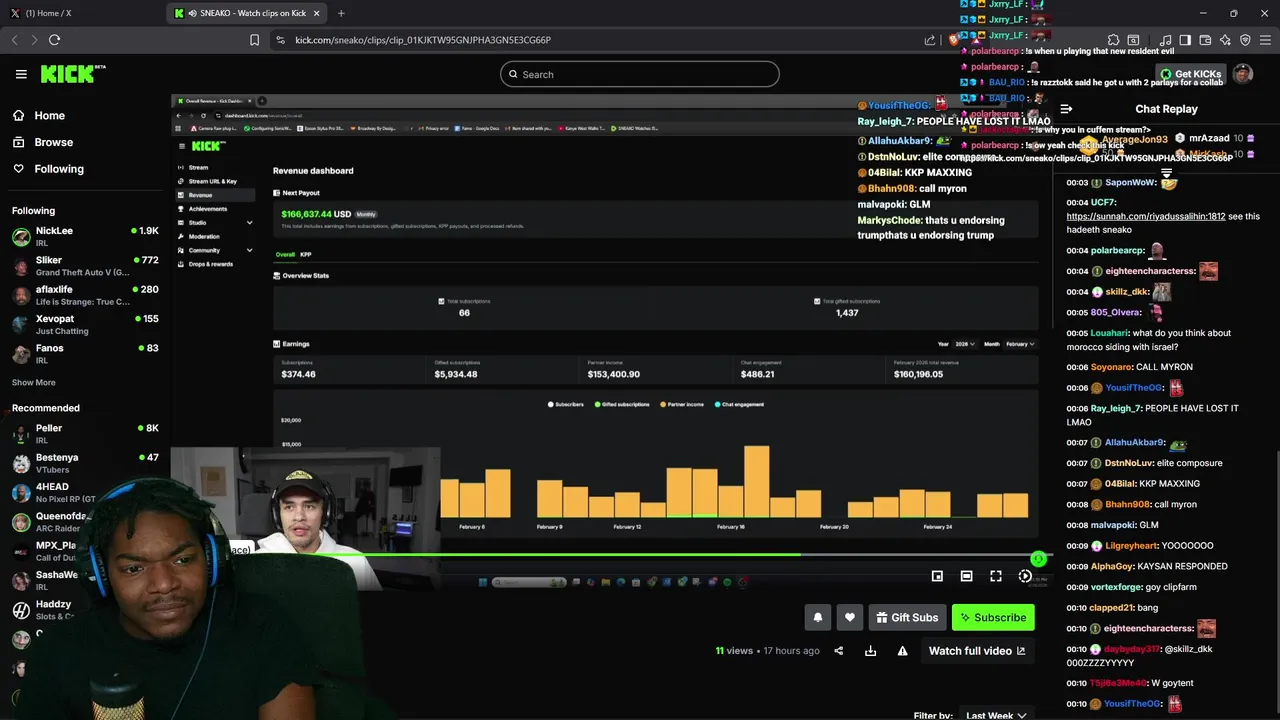Open the browser main menu
The image size is (1280, 720).
coord(1265,40)
